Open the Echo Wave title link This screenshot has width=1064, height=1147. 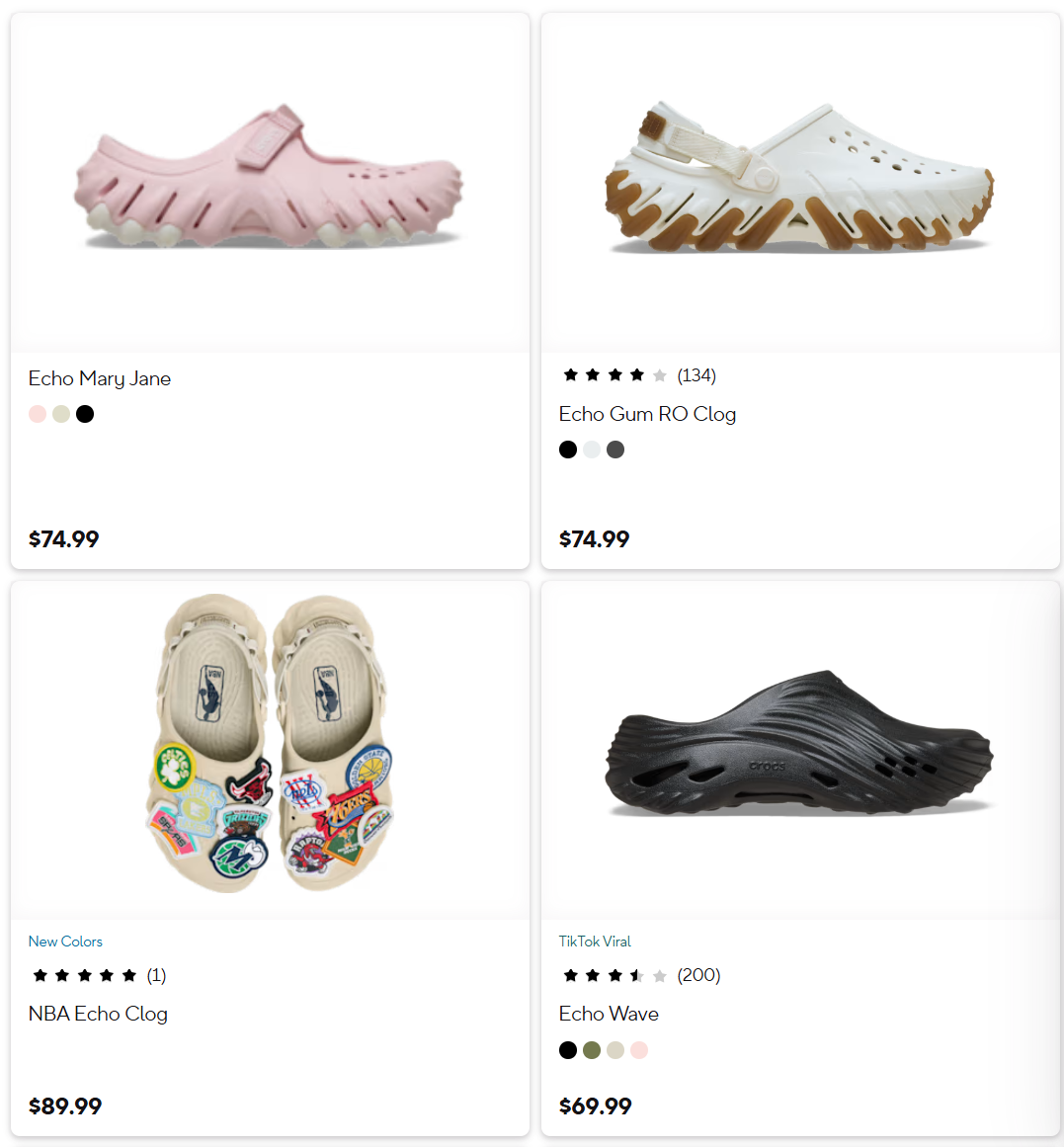[609, 1014]
